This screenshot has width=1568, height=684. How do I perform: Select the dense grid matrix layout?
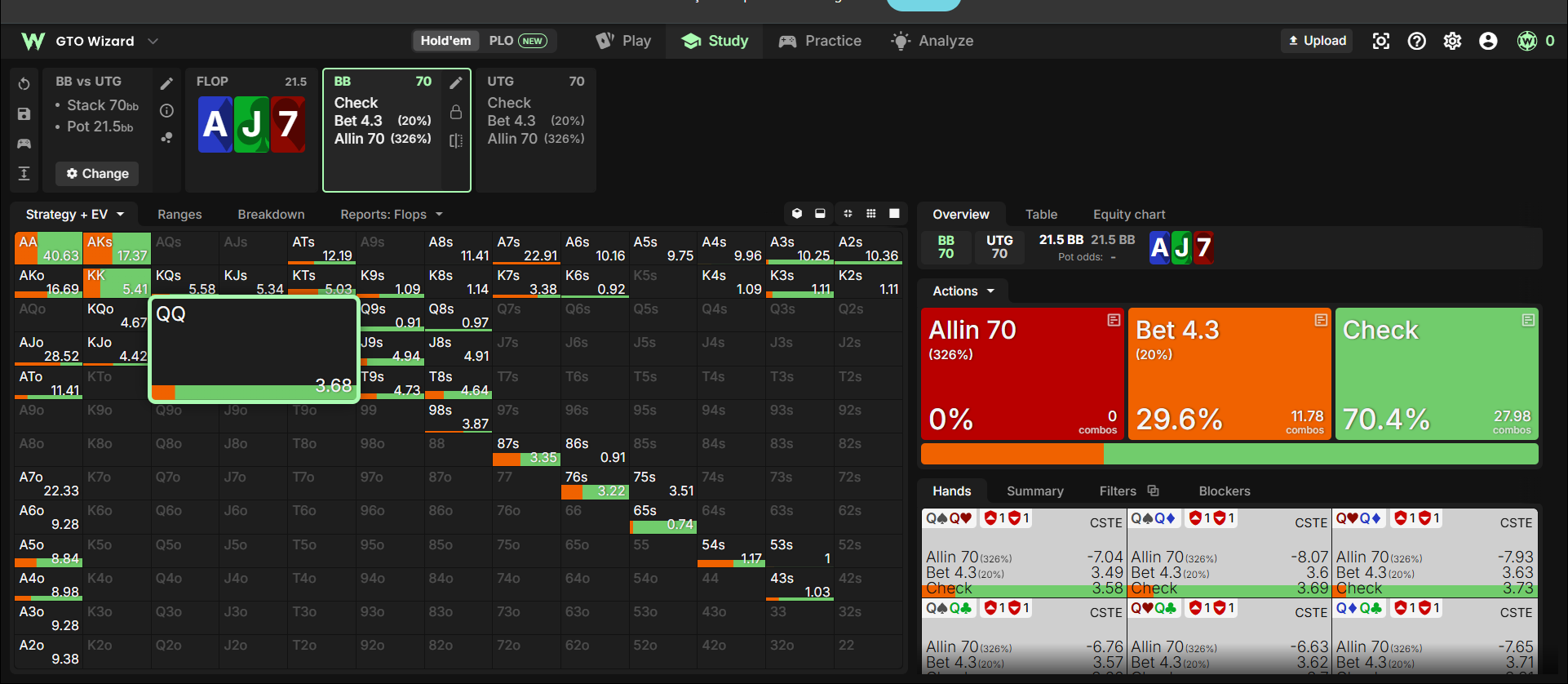871,214
